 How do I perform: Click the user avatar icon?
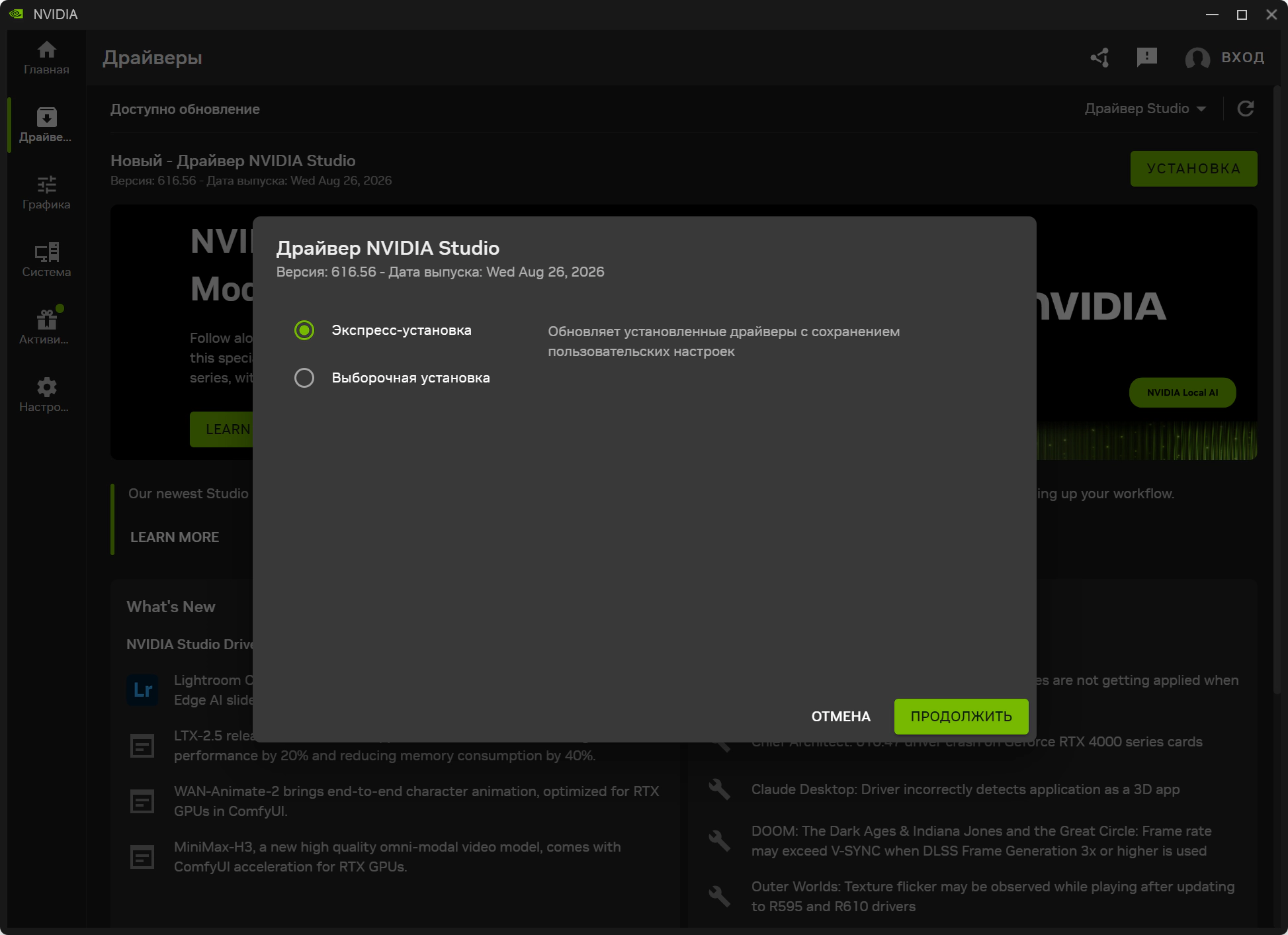(1197, 58)
